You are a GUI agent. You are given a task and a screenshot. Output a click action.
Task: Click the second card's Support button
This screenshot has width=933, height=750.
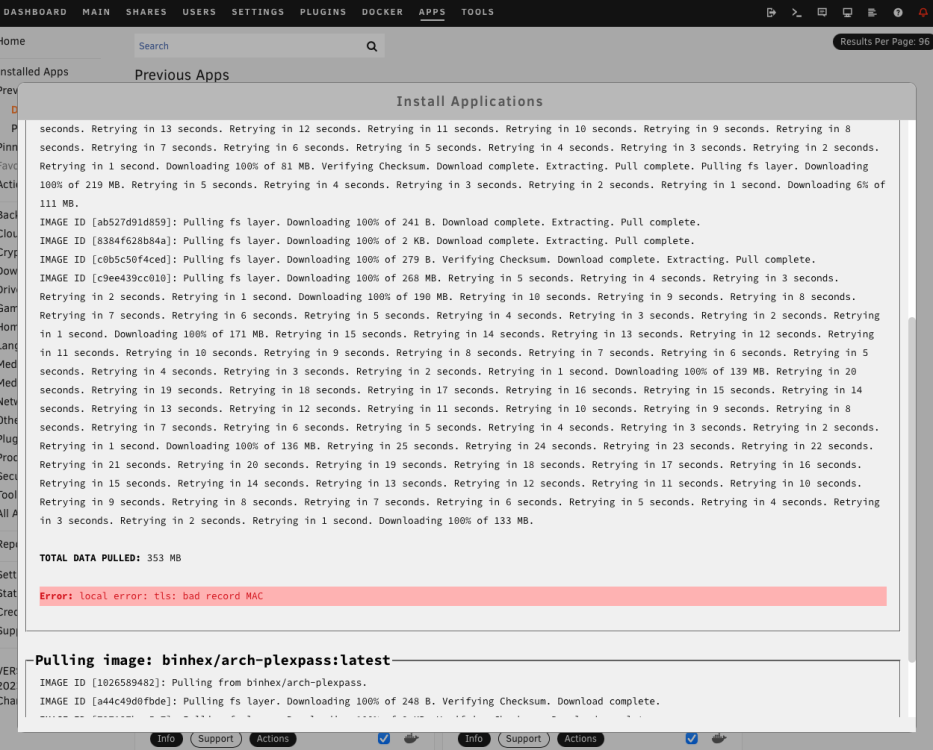coord(524,739)
